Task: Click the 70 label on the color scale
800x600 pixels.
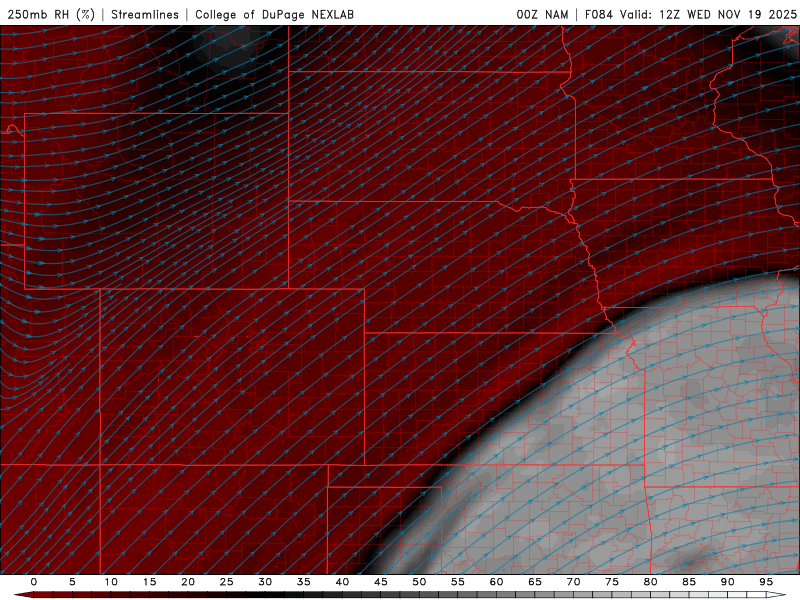Action: pyautogui.click(x=573, y=582)
